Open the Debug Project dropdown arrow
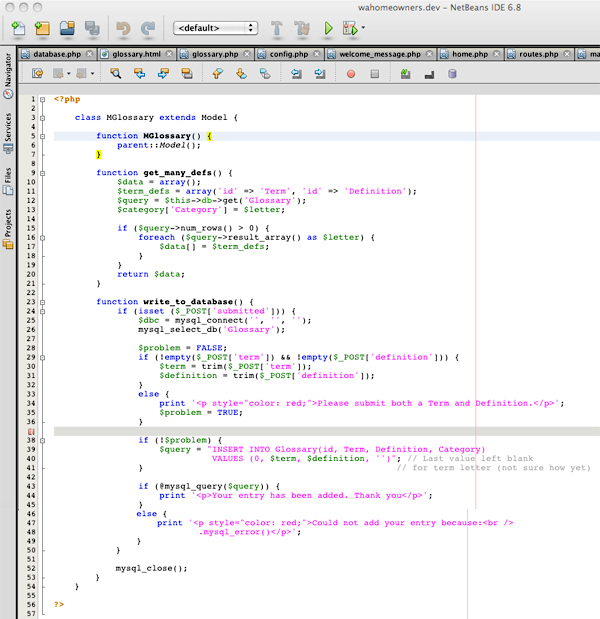The width and height of the screenshot is (600, 619). click(x=363, y=28)
